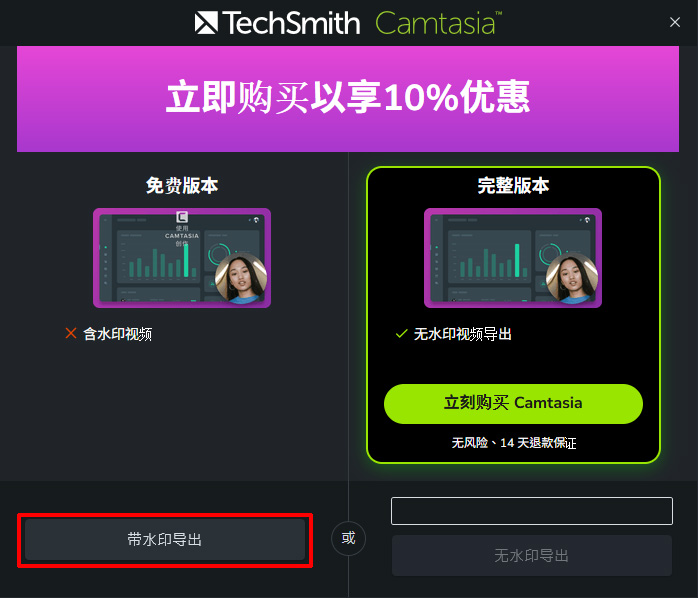Click the red X beside 含水印视频
Screen dimensions: 698x598
click(x=71, y=333)
